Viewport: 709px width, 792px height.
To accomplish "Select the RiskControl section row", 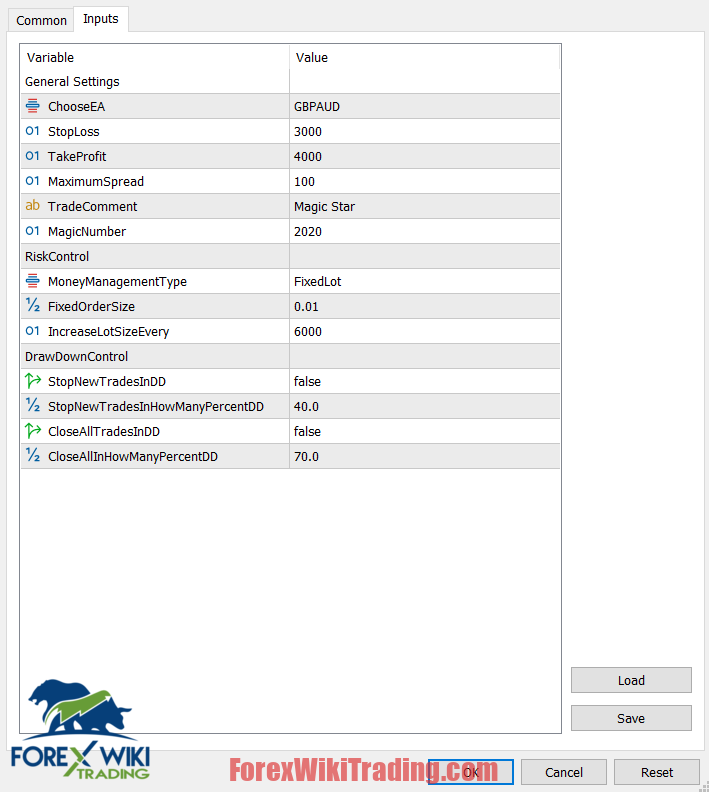I will [x=290, y=257].
